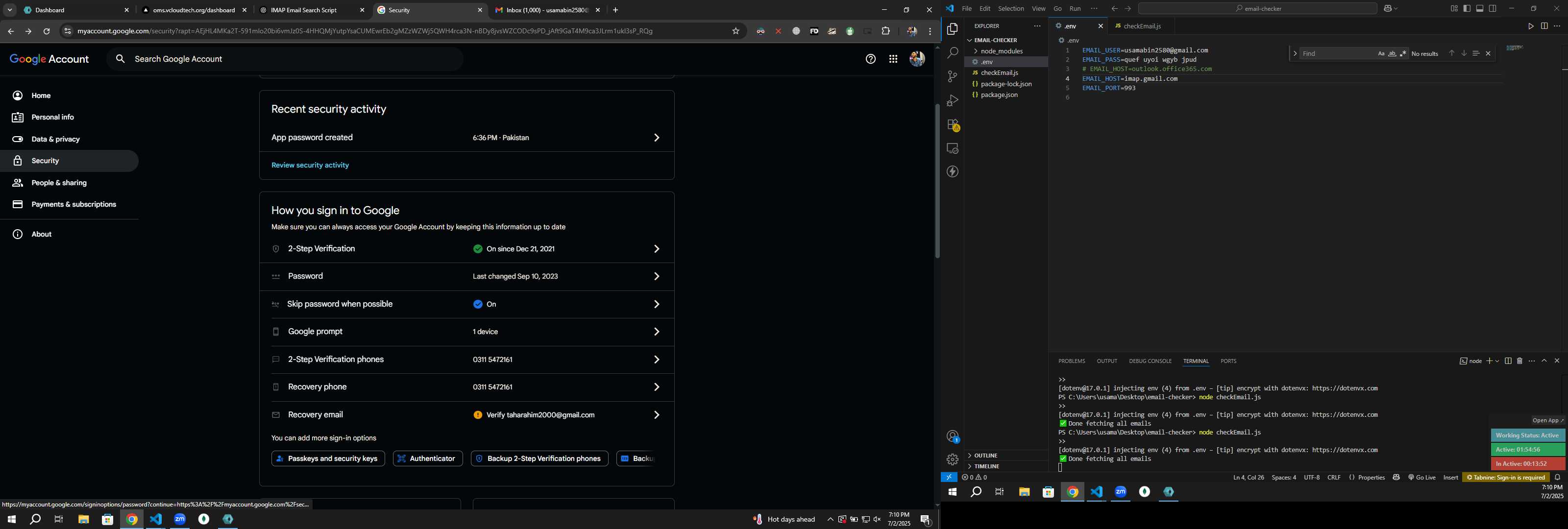1568x529 pixels.
Task: Click the email-checker command center search box
Action: point(1257,8)
